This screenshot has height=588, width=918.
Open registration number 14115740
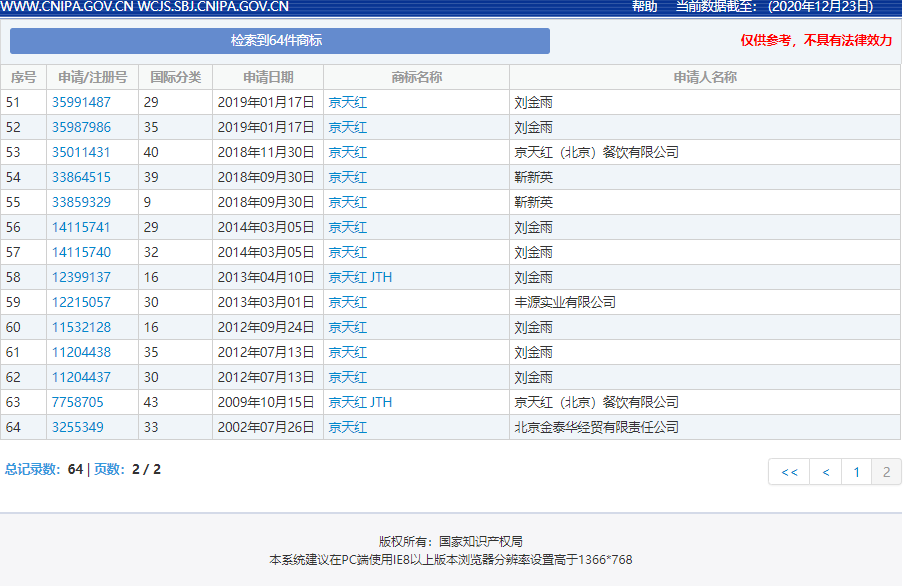point(81,252)
